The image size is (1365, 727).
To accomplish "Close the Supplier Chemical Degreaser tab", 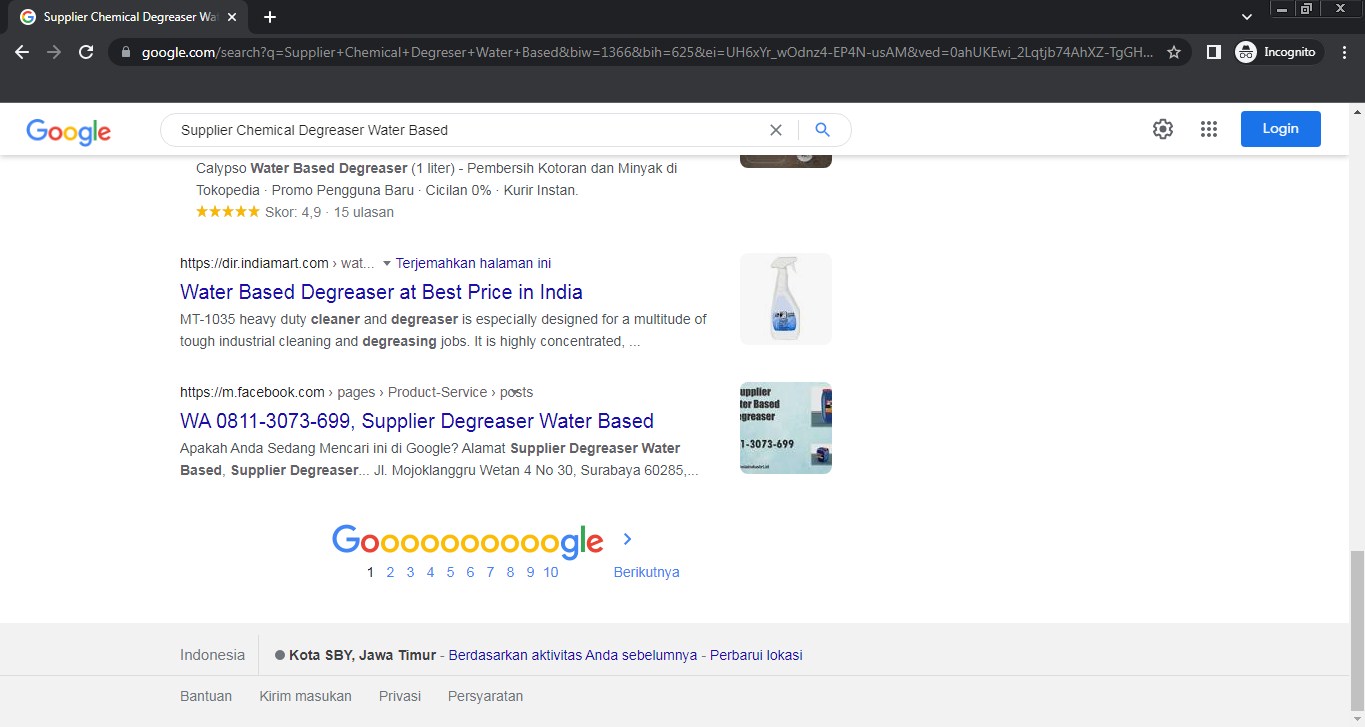I will click(232, 17).
